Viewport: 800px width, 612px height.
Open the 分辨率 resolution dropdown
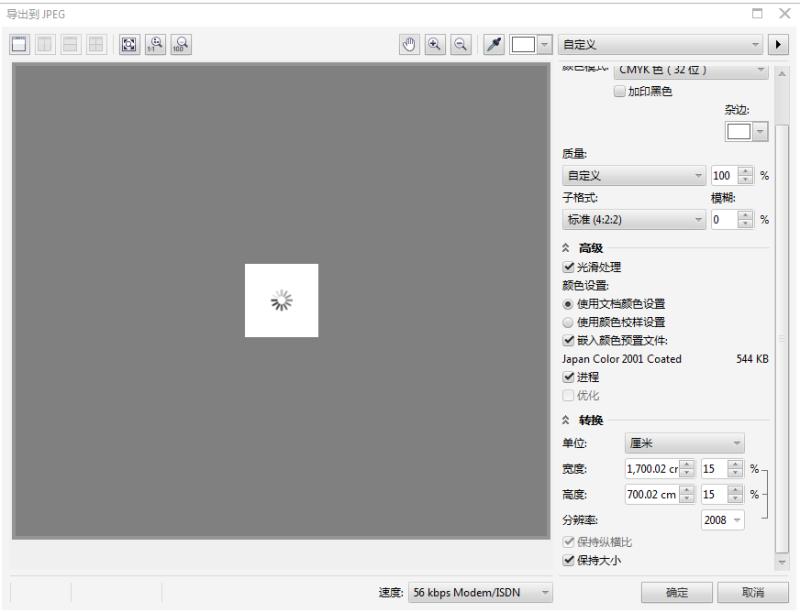coord(722,520)
